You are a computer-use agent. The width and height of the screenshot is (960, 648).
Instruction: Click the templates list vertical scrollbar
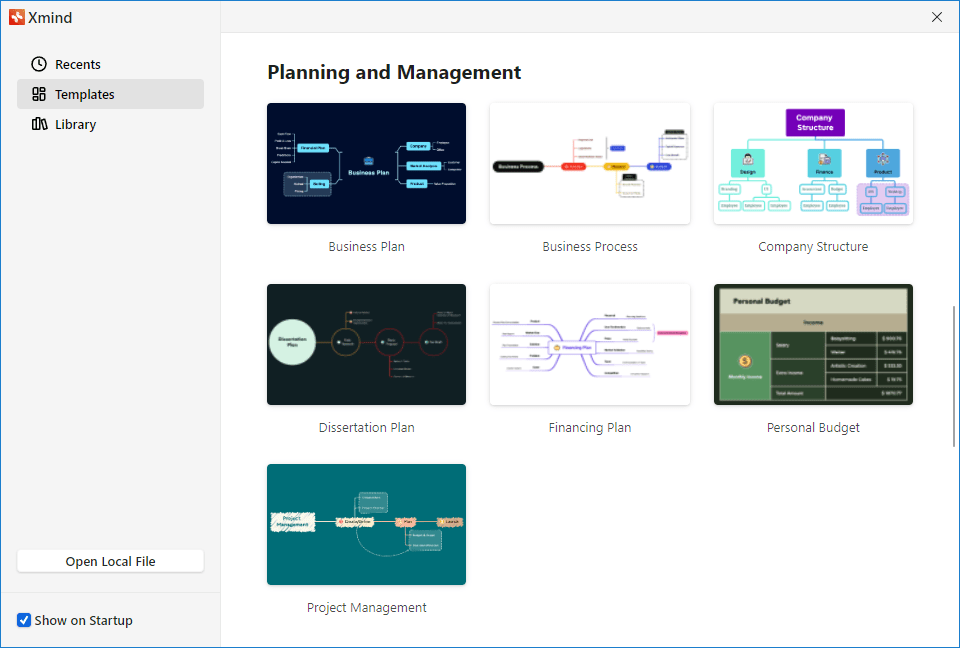954,377
